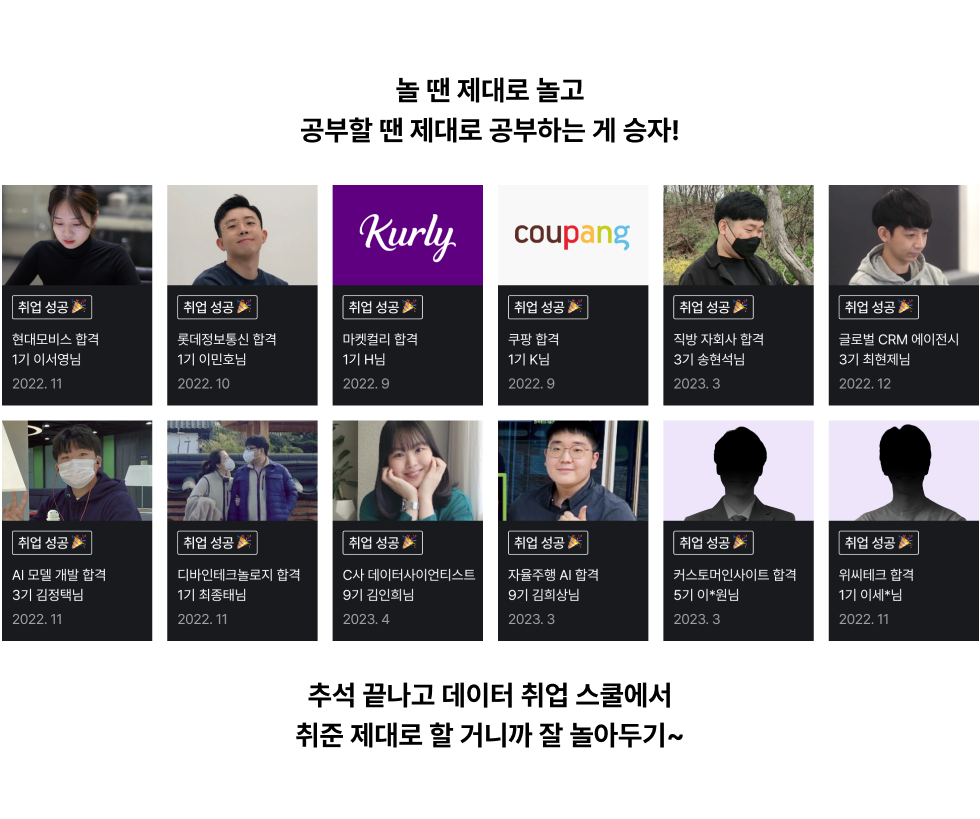
Task: Click the 마켓컬리 합격 card title
Action: (380, 339)
